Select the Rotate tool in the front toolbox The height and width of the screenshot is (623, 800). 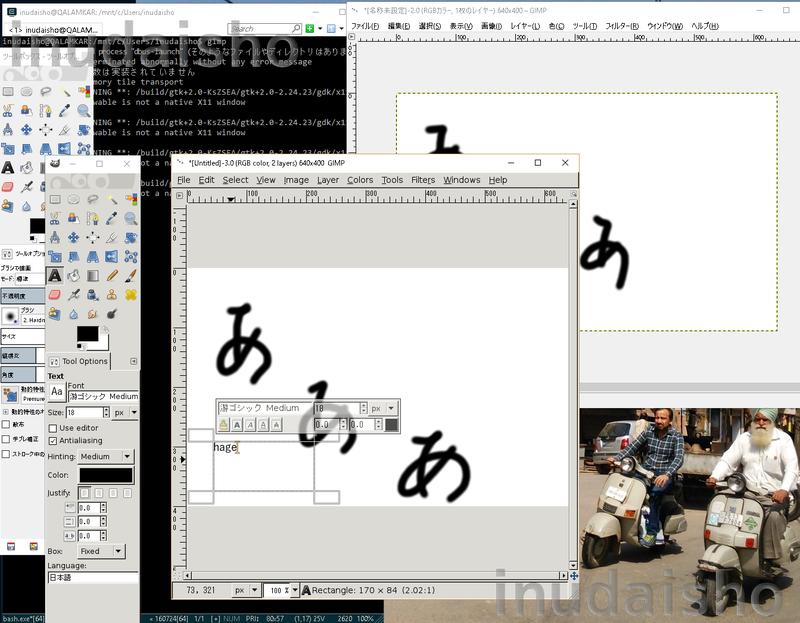point(131,238)
